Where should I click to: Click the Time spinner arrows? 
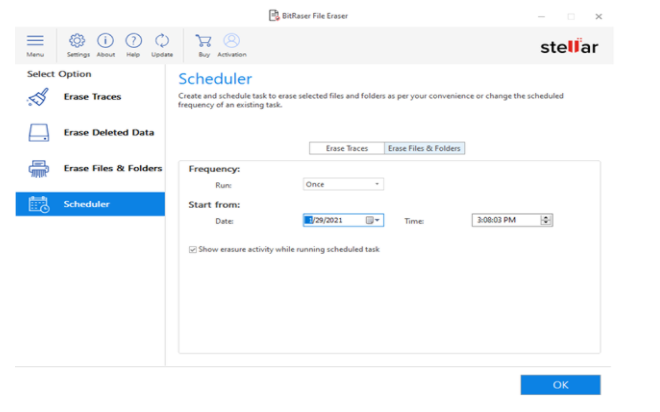pyautogui.click(x=546, y=220)
